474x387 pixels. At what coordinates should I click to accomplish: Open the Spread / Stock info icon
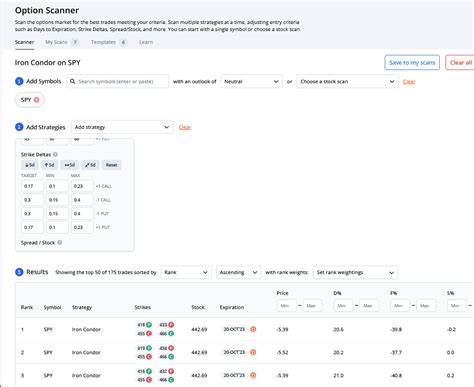coord(60,242)
